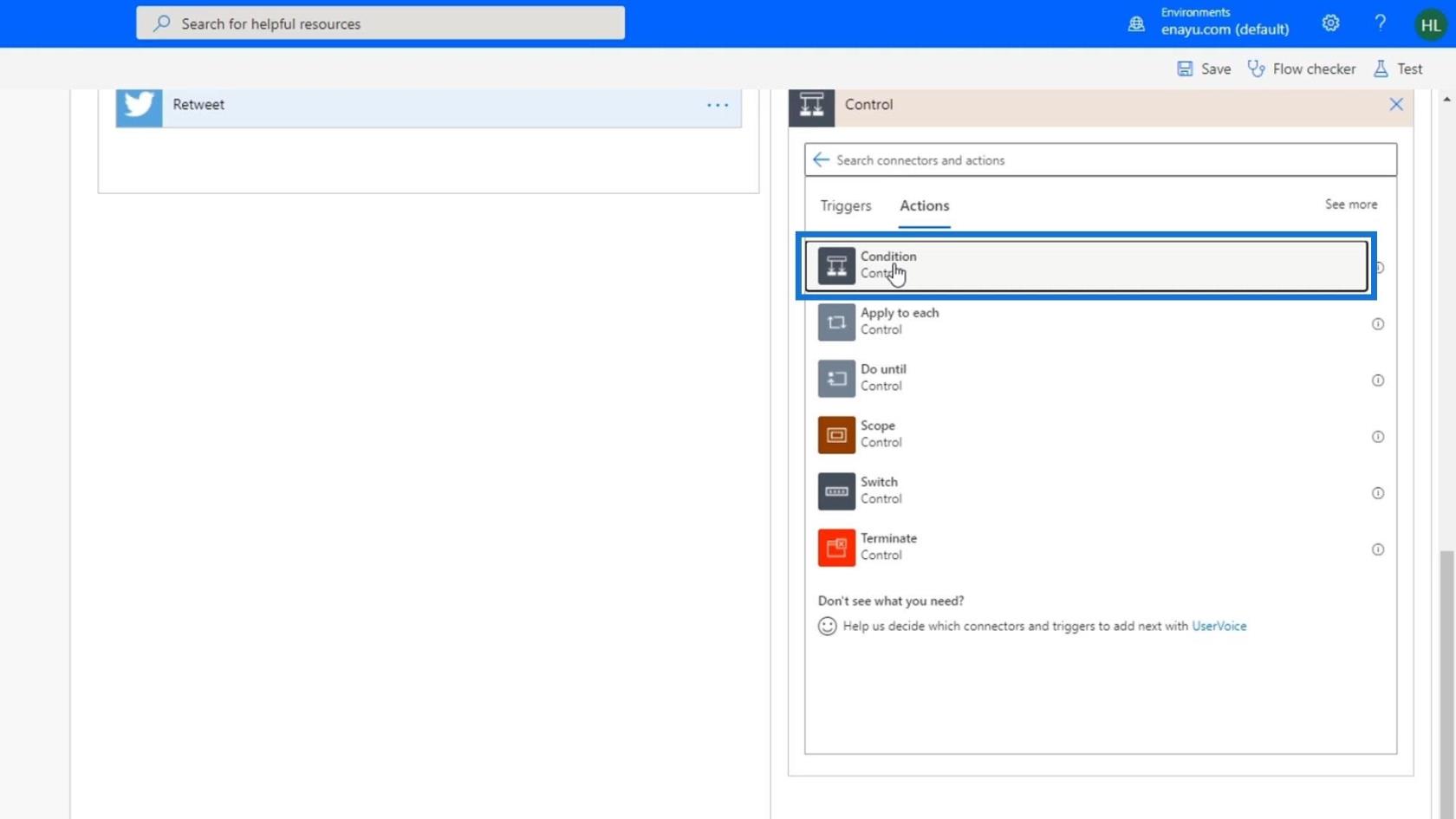Choose the Do until label

point(883,369)
